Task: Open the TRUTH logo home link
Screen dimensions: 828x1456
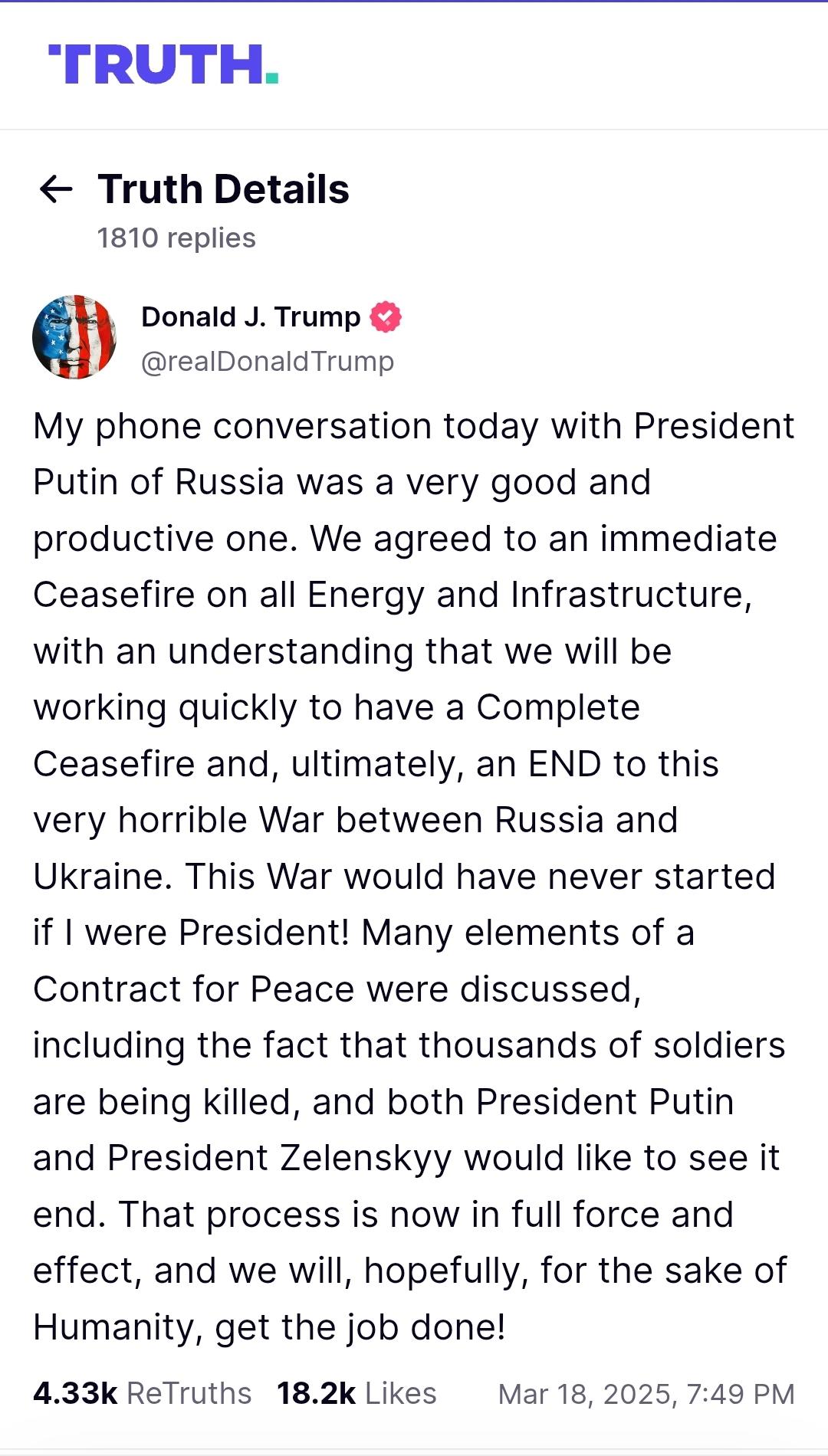Action: pyautogui.click(x=163, y=64)
